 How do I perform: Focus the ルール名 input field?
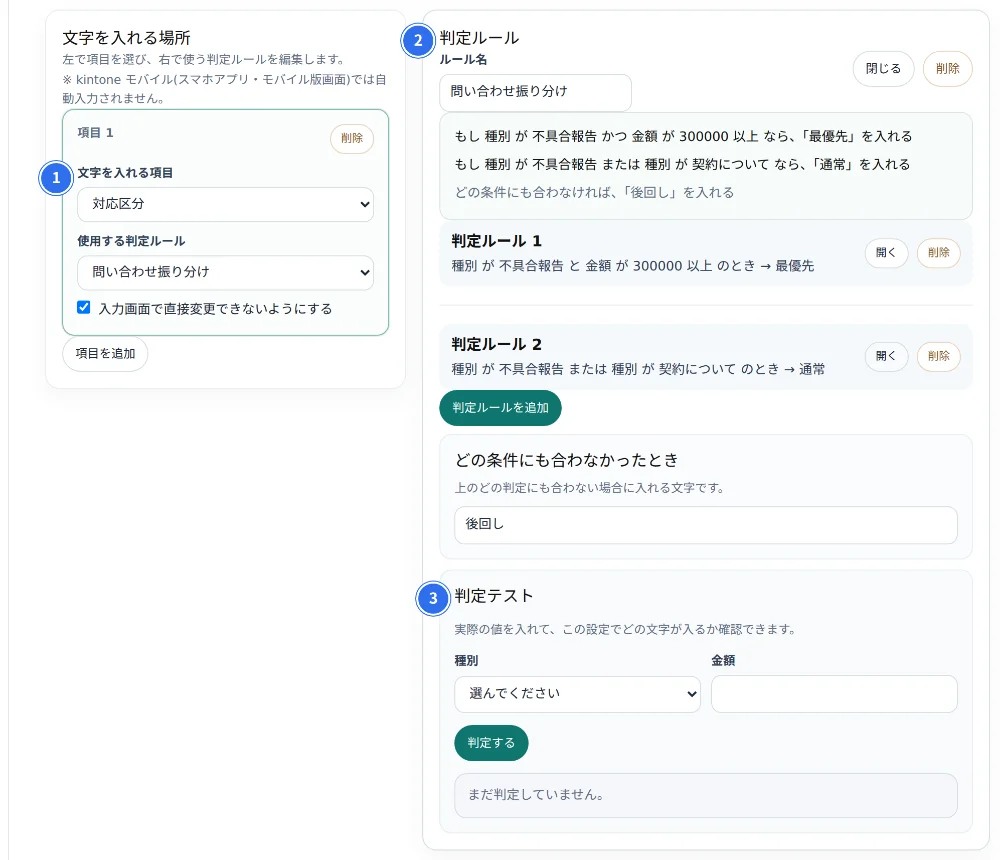pos(535,92)
